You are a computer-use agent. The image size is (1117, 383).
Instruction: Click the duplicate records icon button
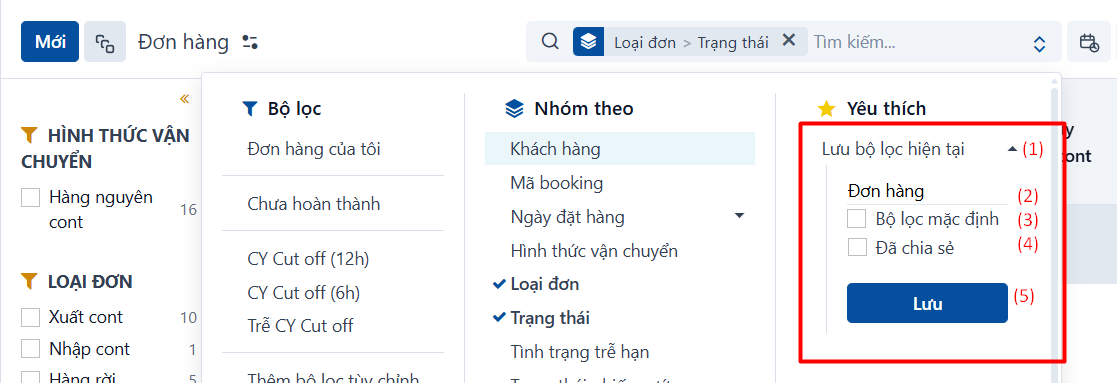[x=105, y=42]
